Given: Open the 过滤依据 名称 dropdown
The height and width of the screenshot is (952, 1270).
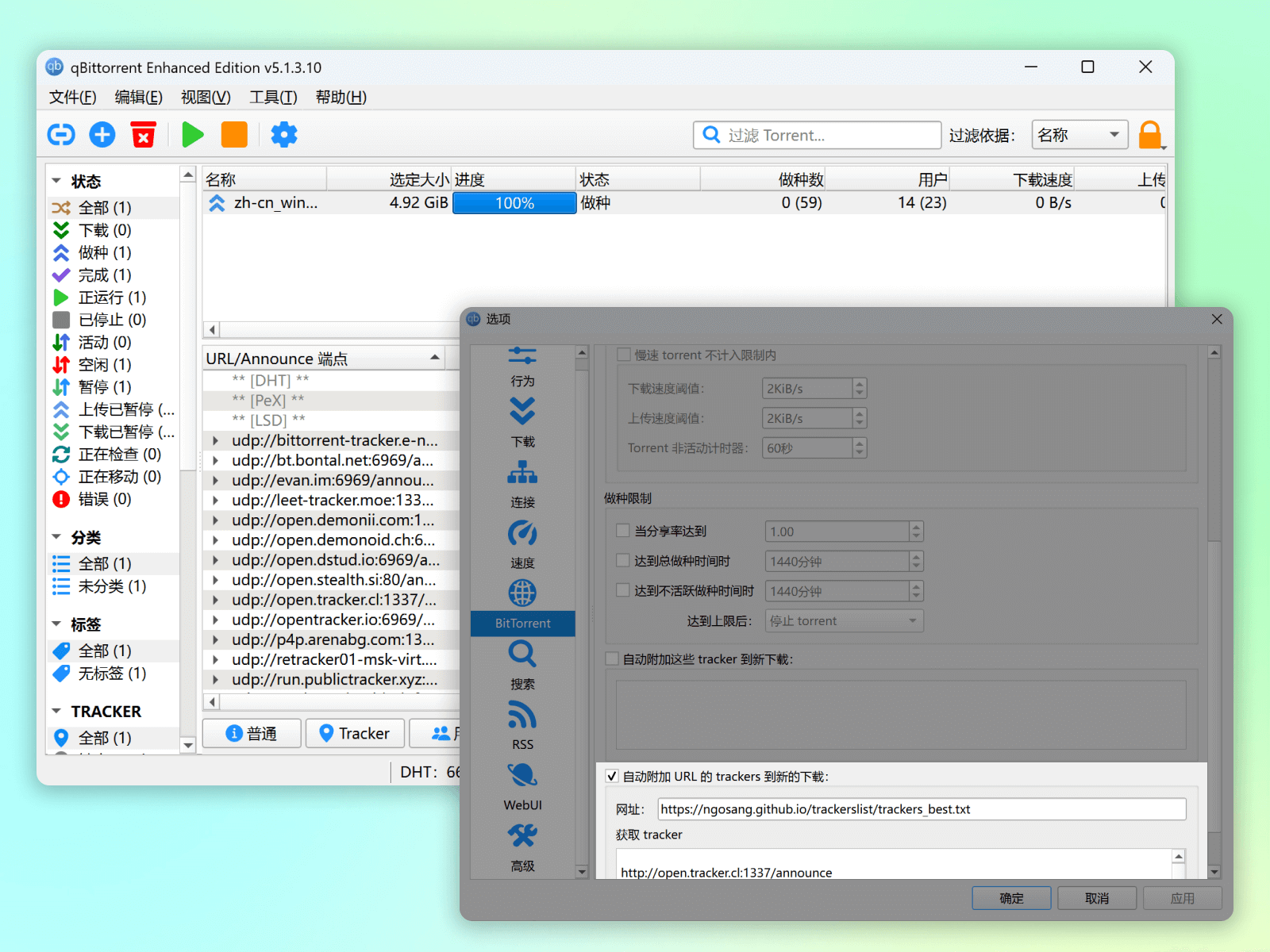Looking at the screenshot, I should (1079, 135).
